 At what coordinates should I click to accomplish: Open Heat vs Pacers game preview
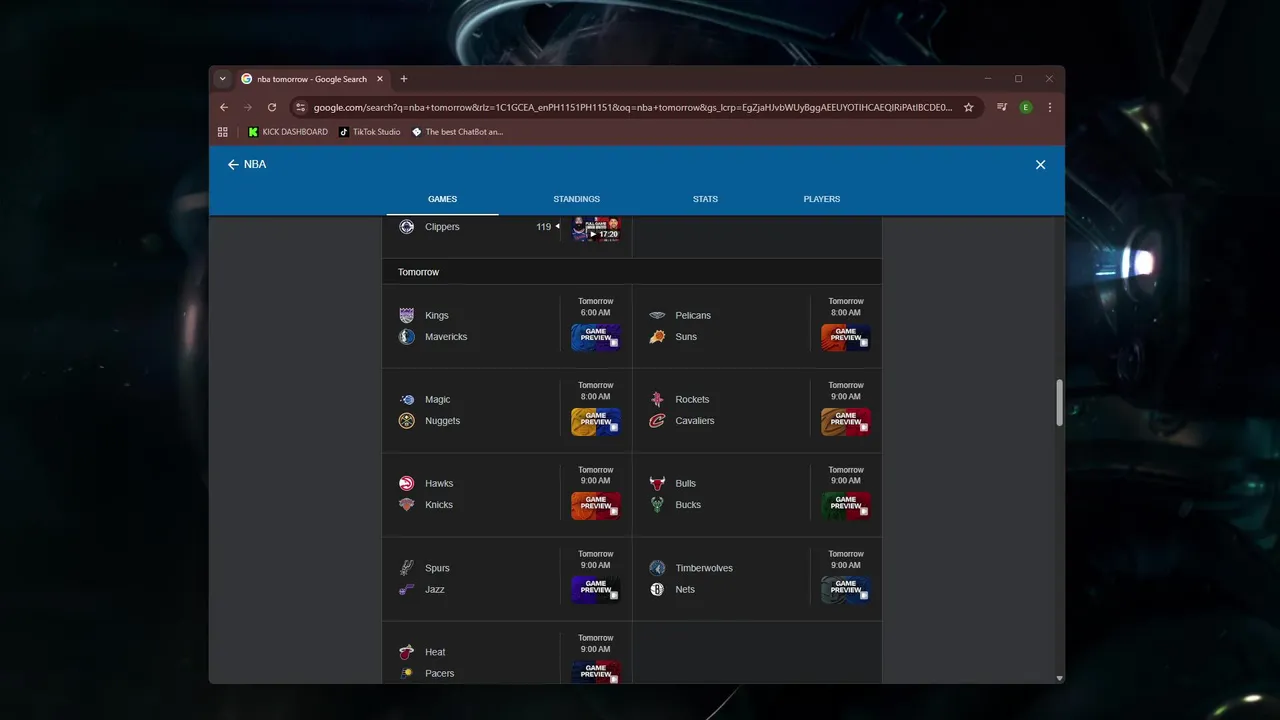[596, 672]
